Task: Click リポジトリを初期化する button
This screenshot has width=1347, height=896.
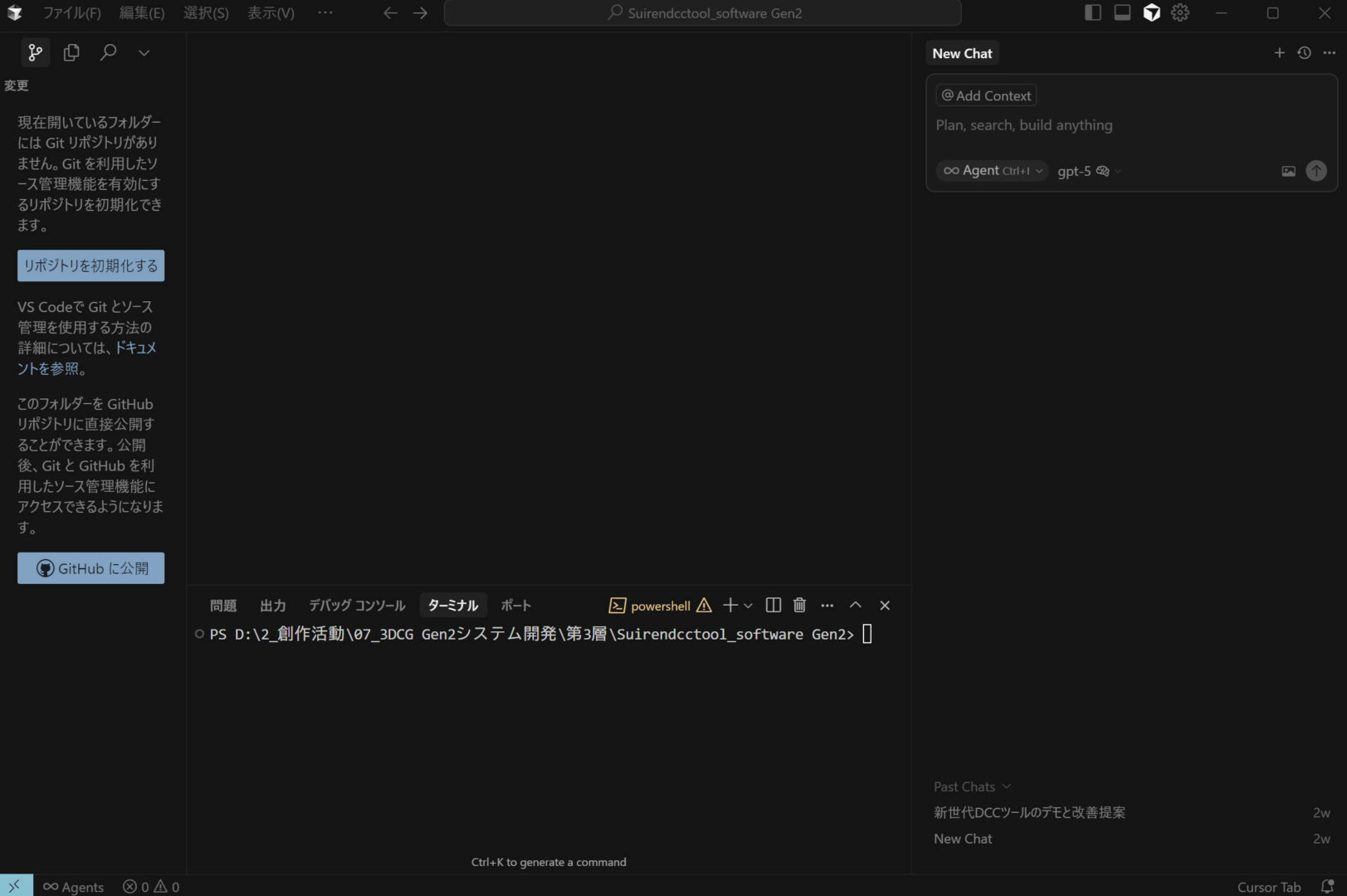Action: [90, 265]
